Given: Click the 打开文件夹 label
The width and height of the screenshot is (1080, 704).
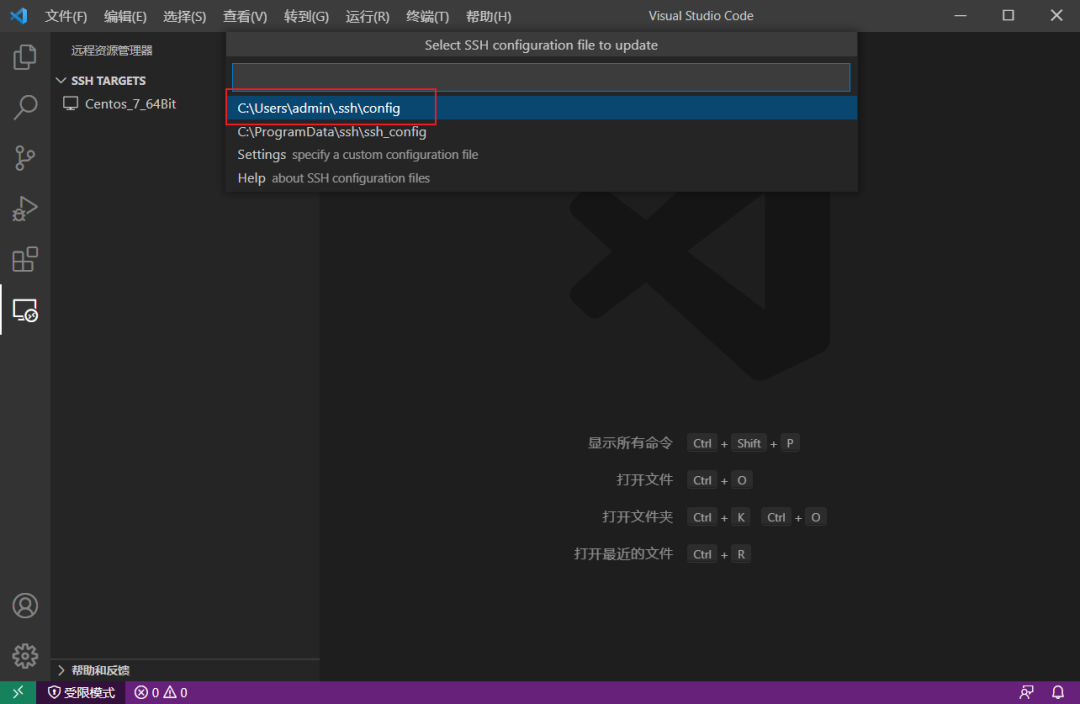Looking at the screenshot, I should click(637, 517).
